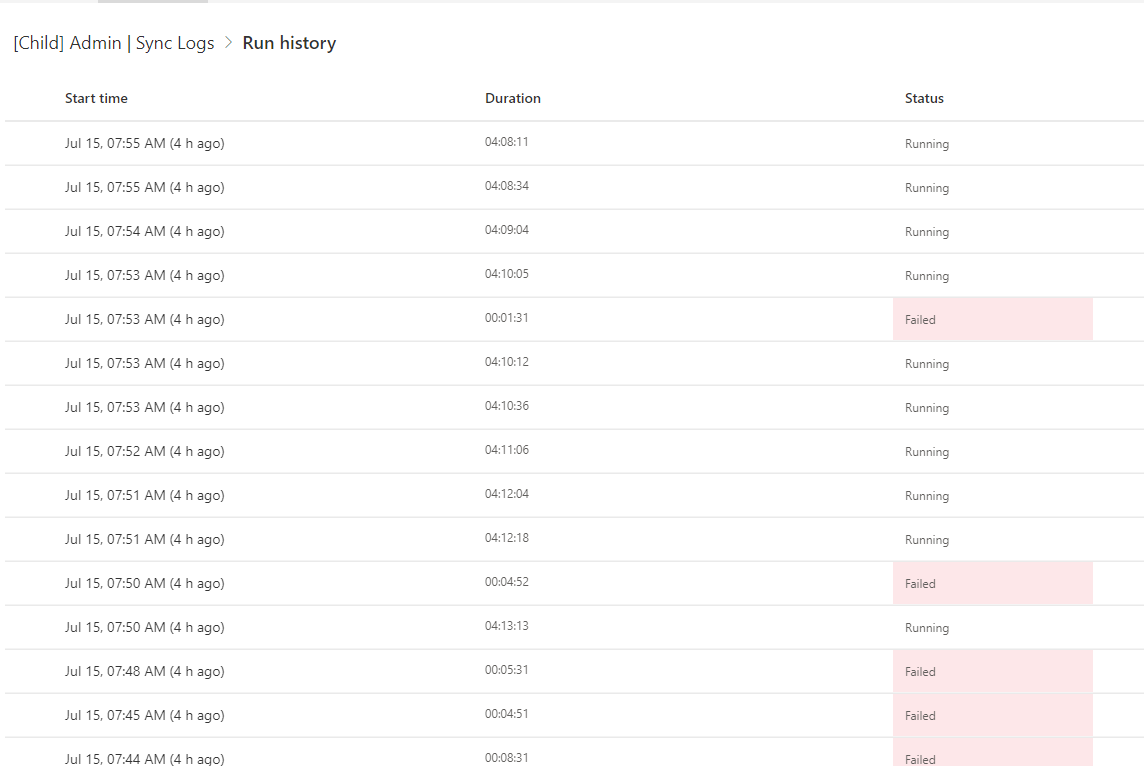Select the run started Jul 15, 07:54 AM

pyautogui.click(x=145, y=231)
